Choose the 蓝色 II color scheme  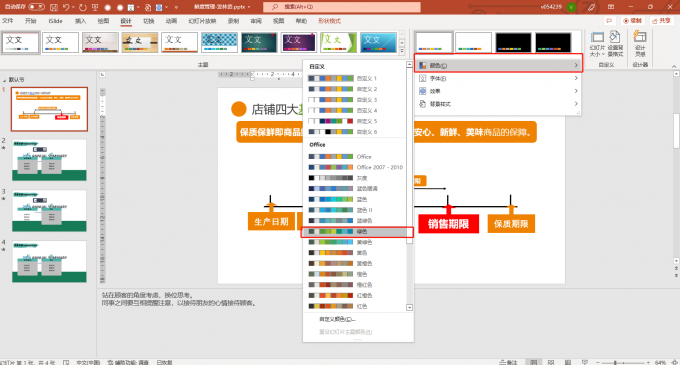click(356, 210)
